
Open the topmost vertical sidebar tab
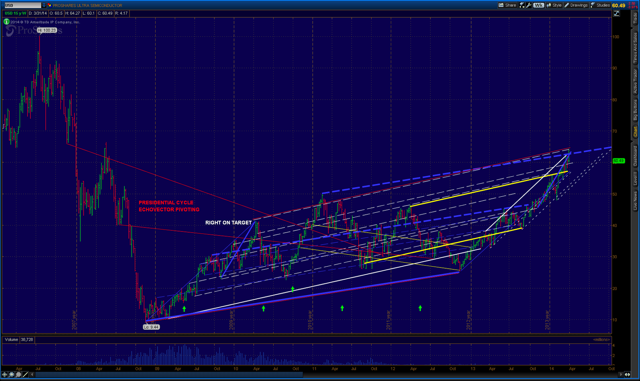coord(635,16)
